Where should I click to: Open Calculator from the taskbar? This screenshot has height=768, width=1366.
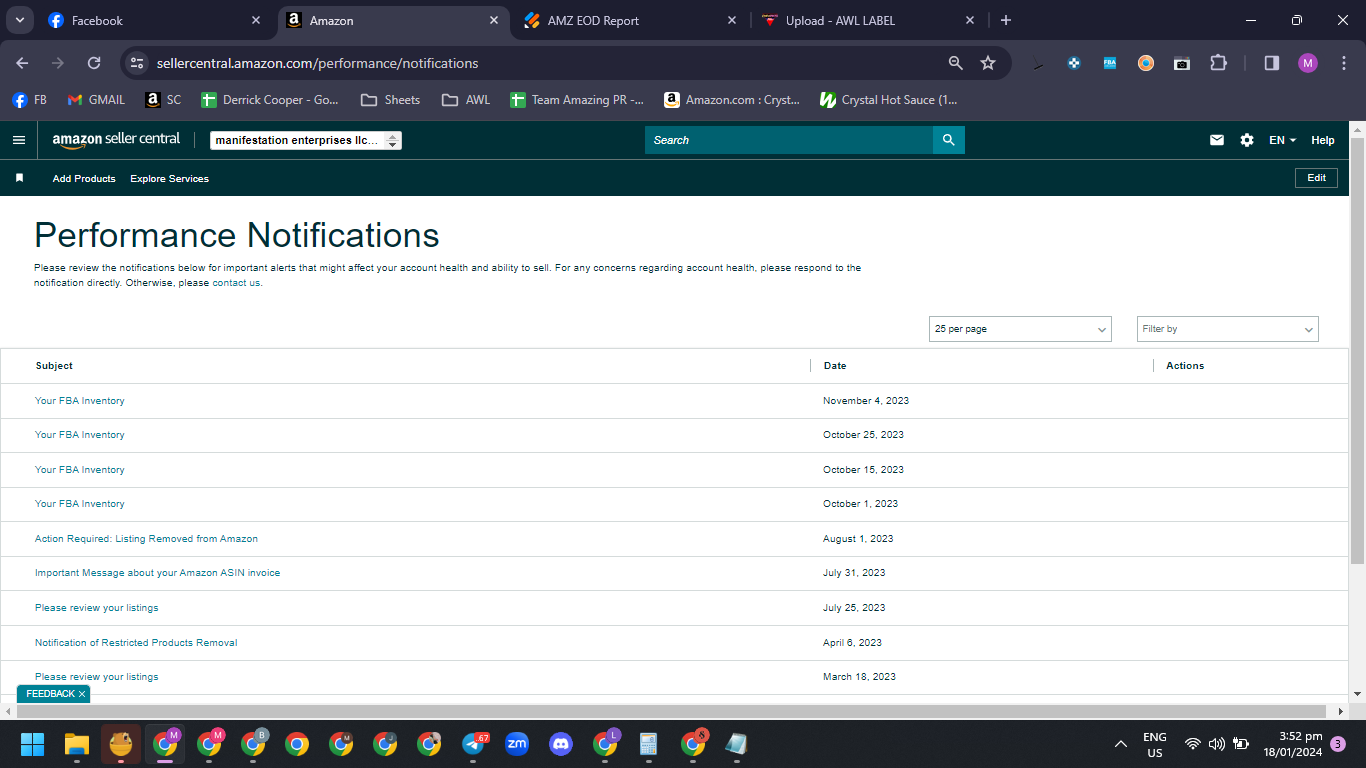tap(649, 744)
